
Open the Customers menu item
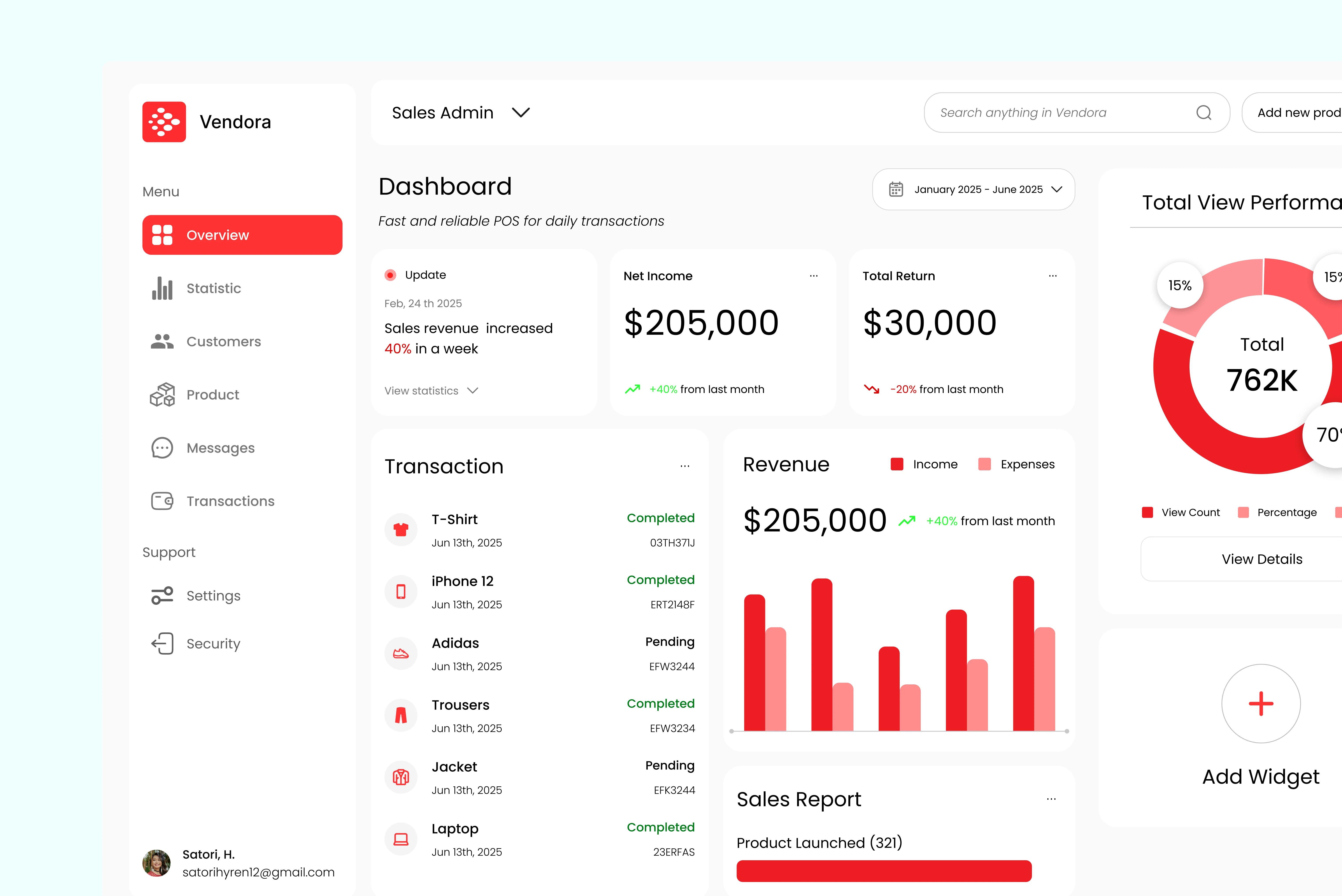(223, 341)
